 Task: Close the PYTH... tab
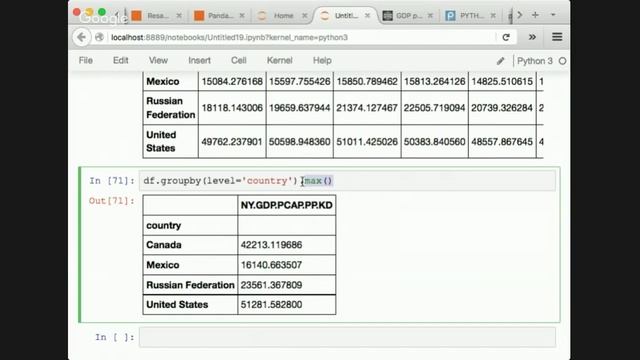[493, 16]
